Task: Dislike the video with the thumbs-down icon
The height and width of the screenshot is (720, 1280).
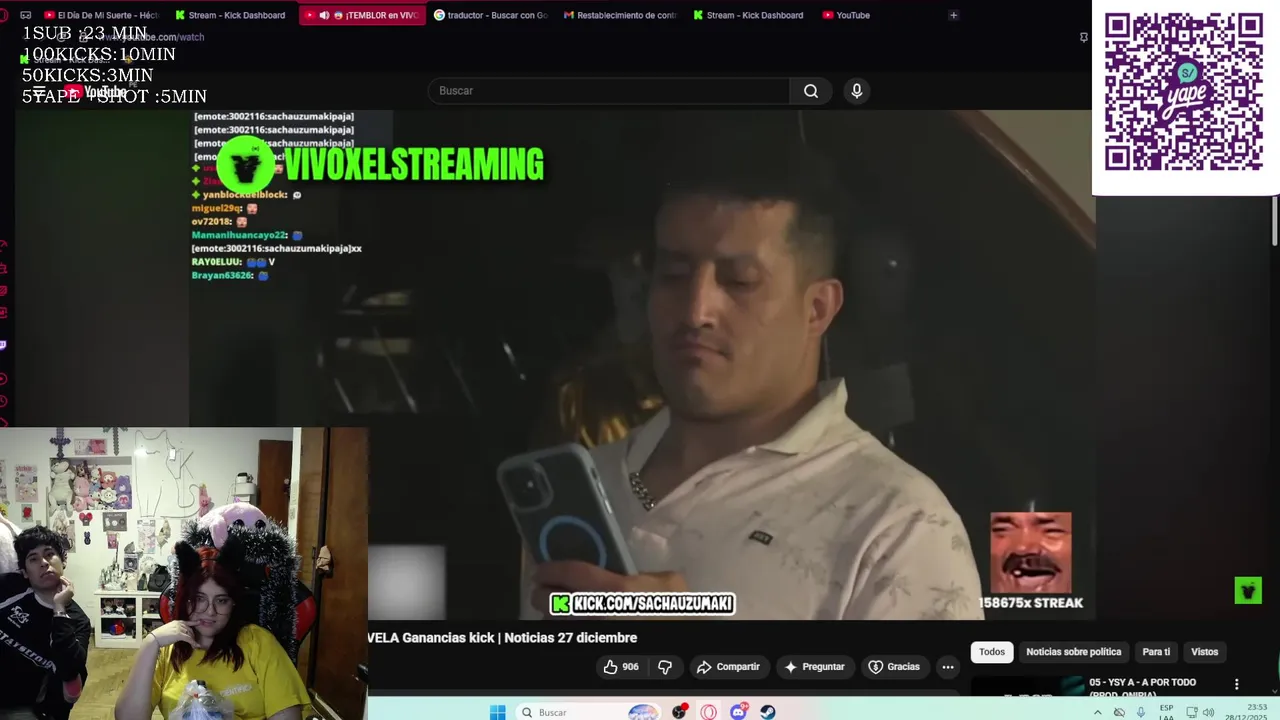Action: coord(665,667)
